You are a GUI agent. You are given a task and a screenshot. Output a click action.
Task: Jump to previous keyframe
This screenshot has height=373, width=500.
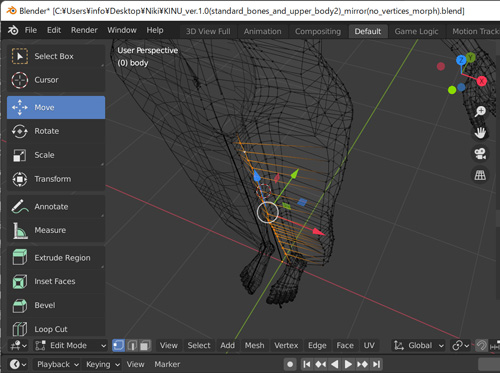[x=321, y=364]
